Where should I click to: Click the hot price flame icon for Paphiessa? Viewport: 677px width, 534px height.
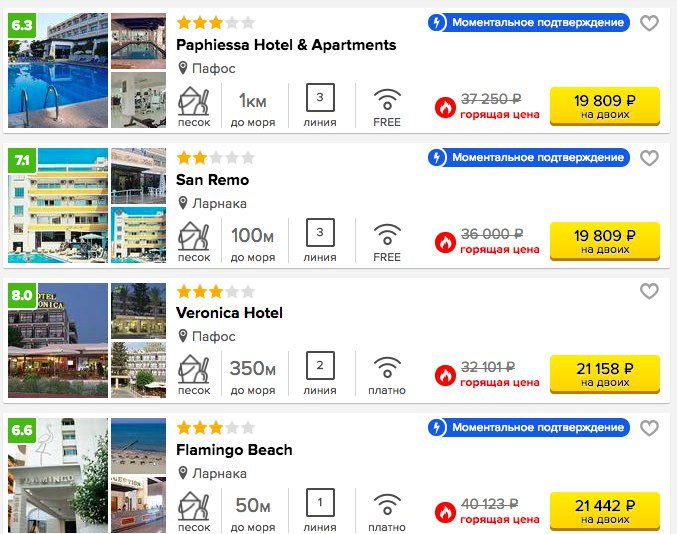(x=445, y=107)
